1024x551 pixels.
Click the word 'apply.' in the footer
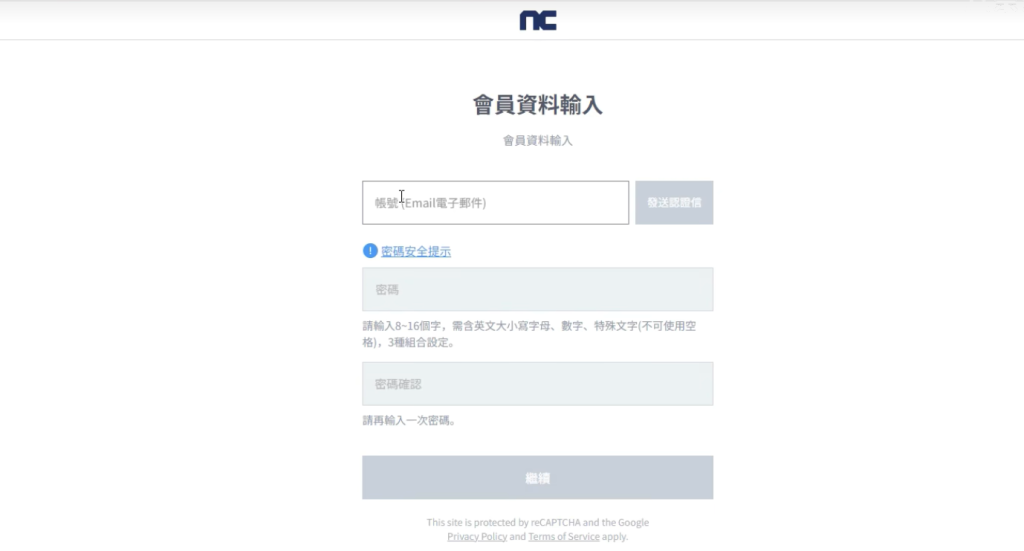[615, 537]
